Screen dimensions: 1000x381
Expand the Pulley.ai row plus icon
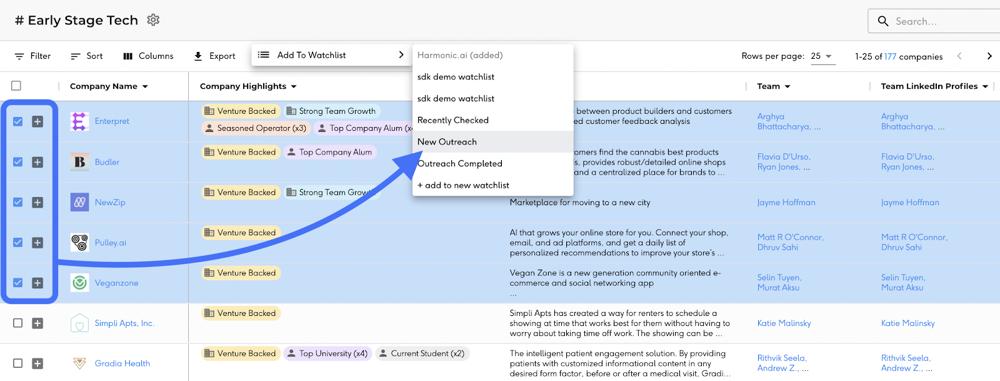[38, 243]
